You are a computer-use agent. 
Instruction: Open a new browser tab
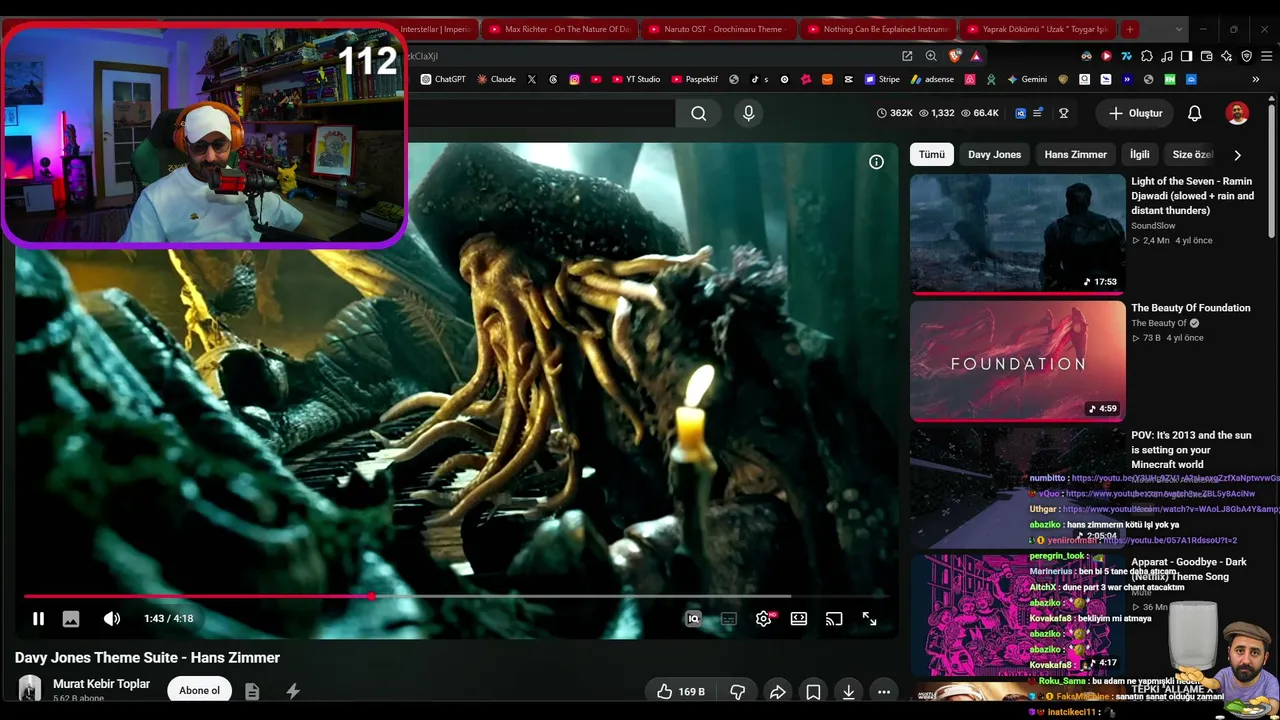point(1129,29)
